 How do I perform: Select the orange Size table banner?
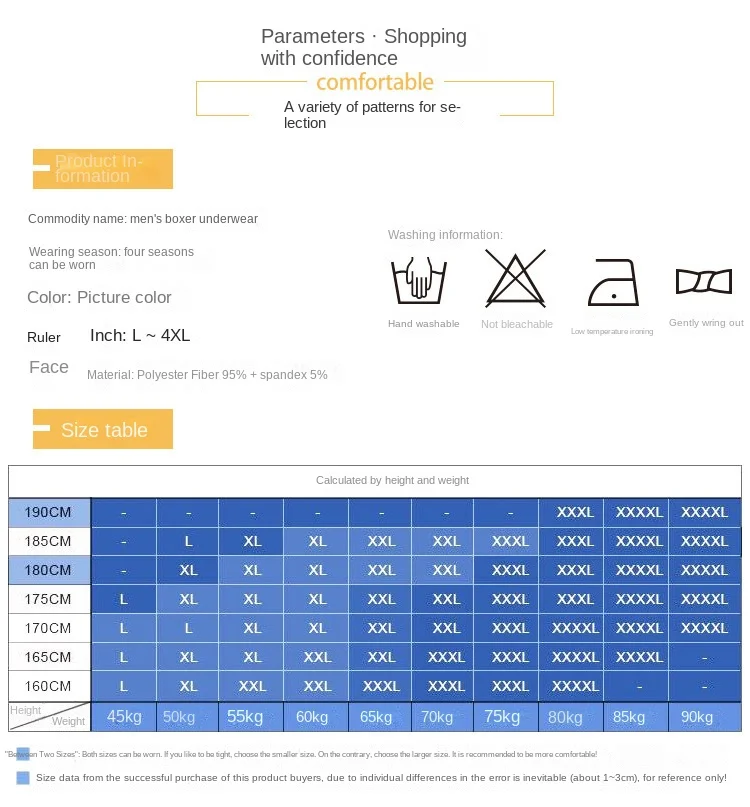tap(103, 429)
